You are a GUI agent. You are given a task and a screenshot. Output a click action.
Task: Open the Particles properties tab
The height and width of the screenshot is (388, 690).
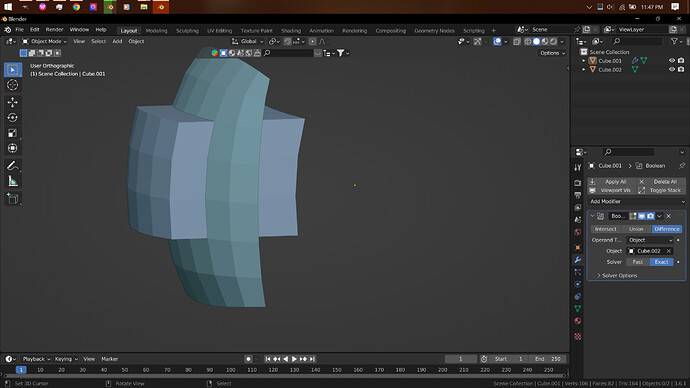(x=578, y=272)
